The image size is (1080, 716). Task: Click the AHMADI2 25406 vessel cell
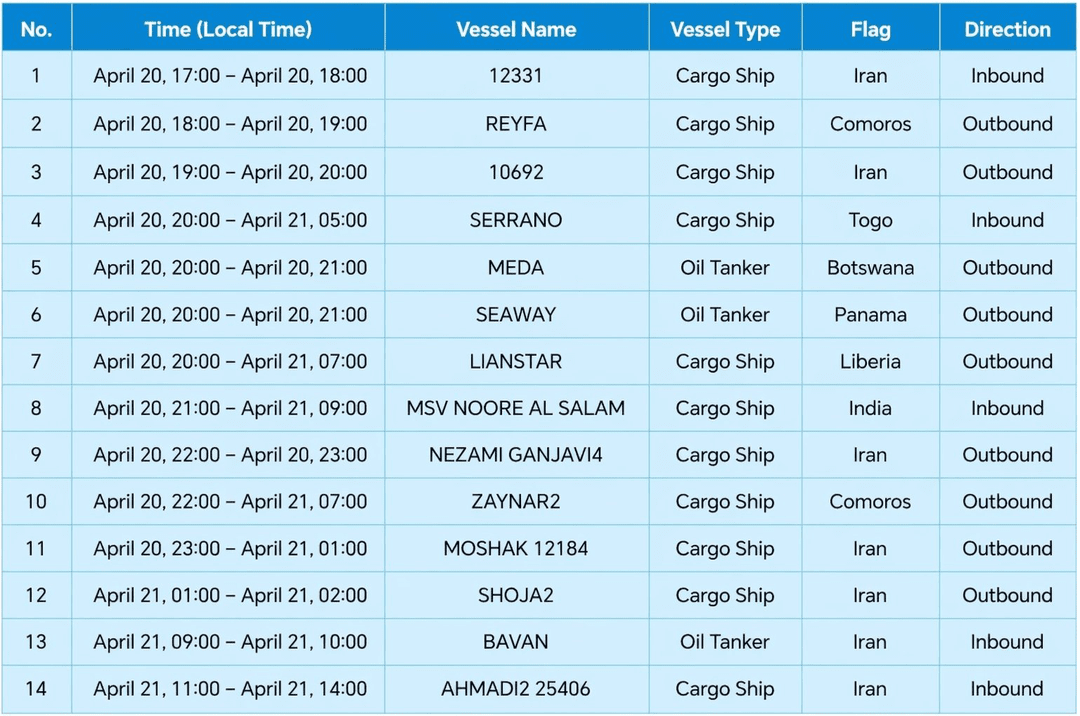(x=516, y=689)
